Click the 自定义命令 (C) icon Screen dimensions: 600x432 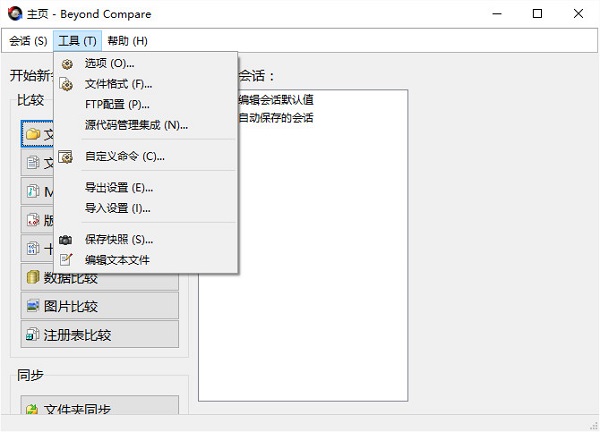67,156
